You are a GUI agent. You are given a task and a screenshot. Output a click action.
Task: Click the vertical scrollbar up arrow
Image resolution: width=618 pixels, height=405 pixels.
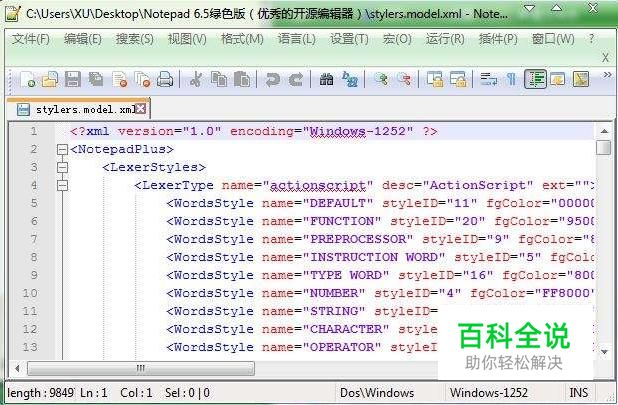[604, 131]
